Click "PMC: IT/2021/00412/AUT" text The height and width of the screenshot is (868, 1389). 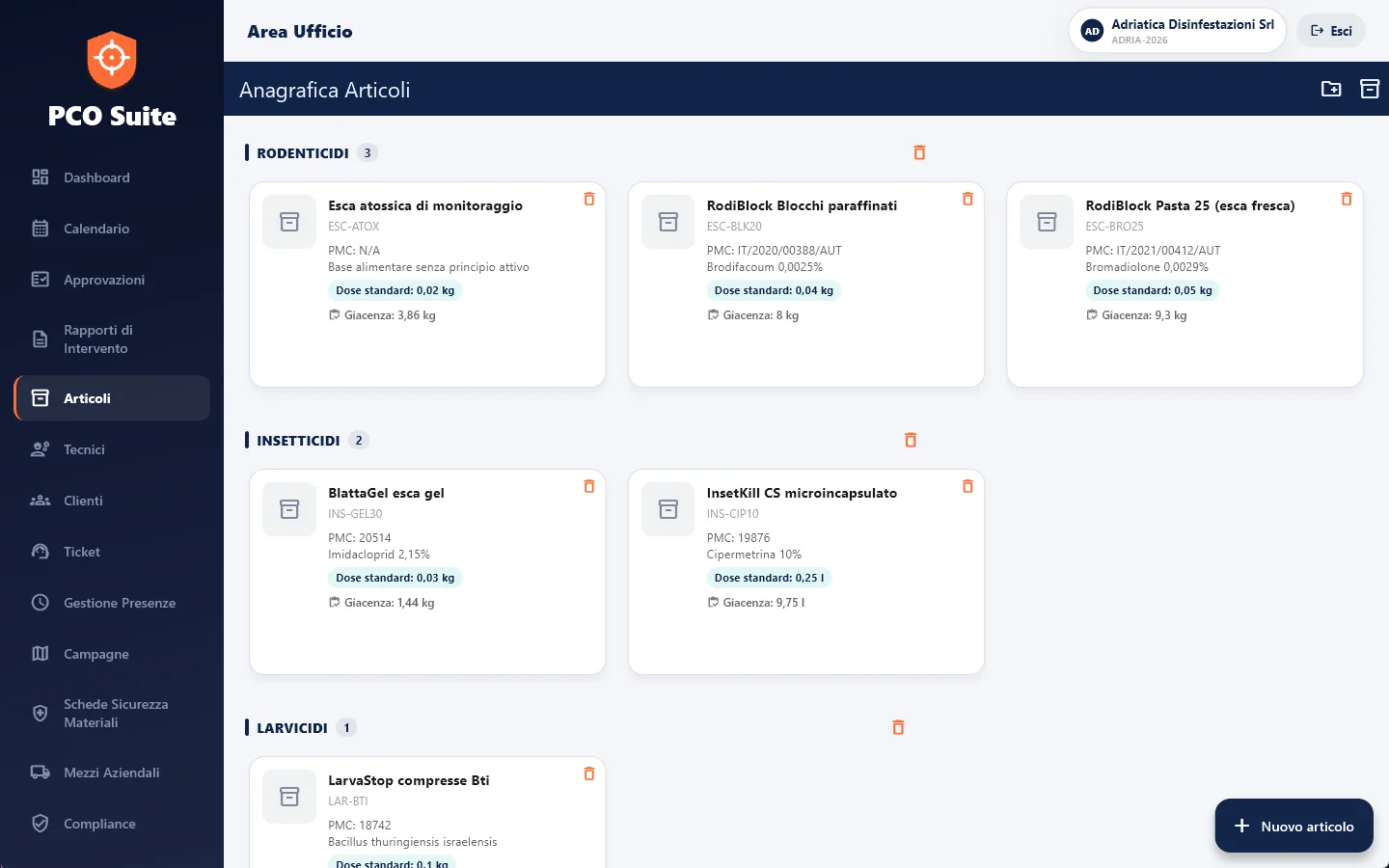[x=1153, y=250]
